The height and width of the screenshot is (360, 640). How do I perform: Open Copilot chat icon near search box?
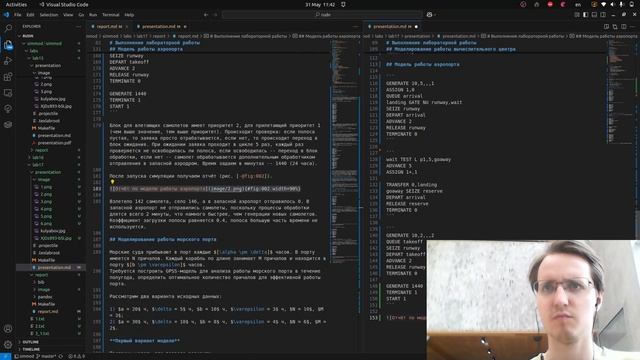pos(429,15)
